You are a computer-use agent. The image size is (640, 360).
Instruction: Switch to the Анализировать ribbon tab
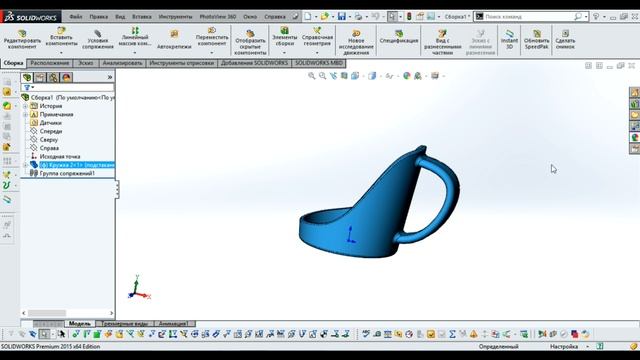(x=122, y=63)
